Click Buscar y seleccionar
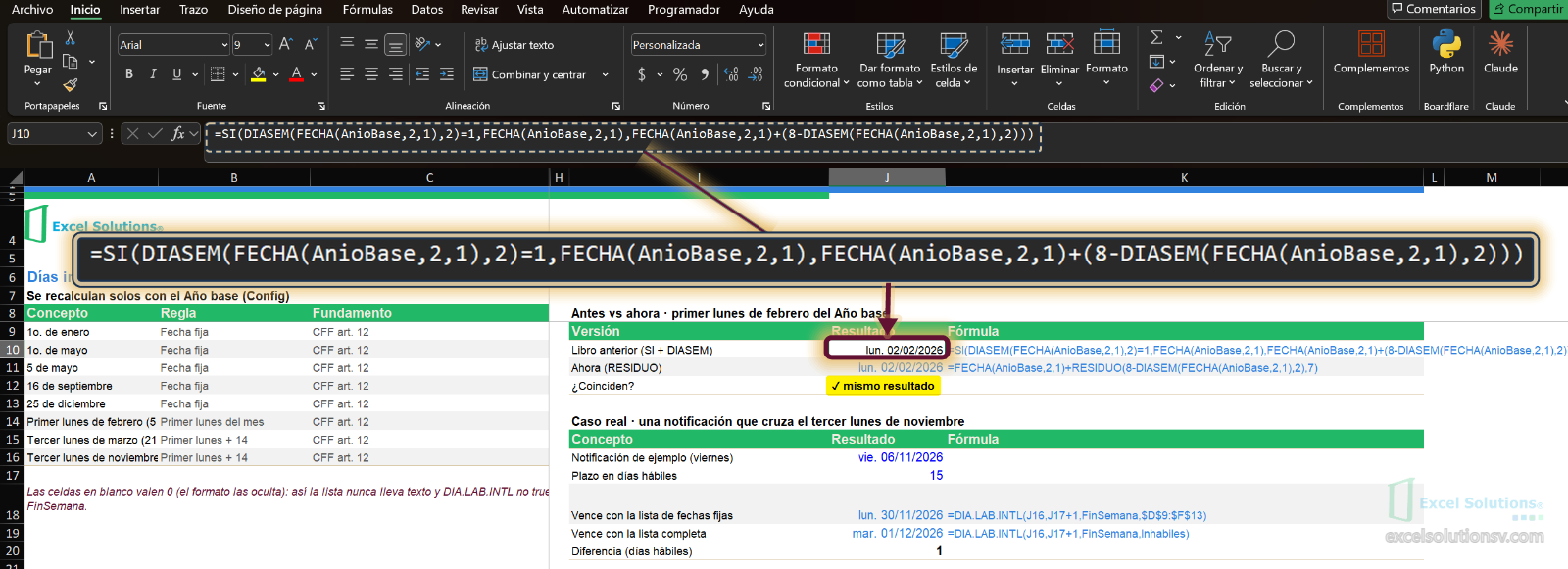The width and height of the screenshot is (1568, 569). tap(1281, 60)
